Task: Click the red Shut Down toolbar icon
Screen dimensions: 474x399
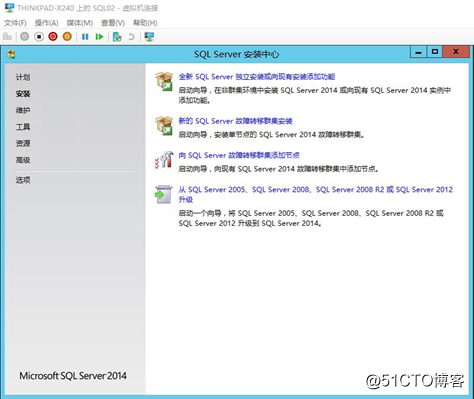Action: [x=53, y=37]
